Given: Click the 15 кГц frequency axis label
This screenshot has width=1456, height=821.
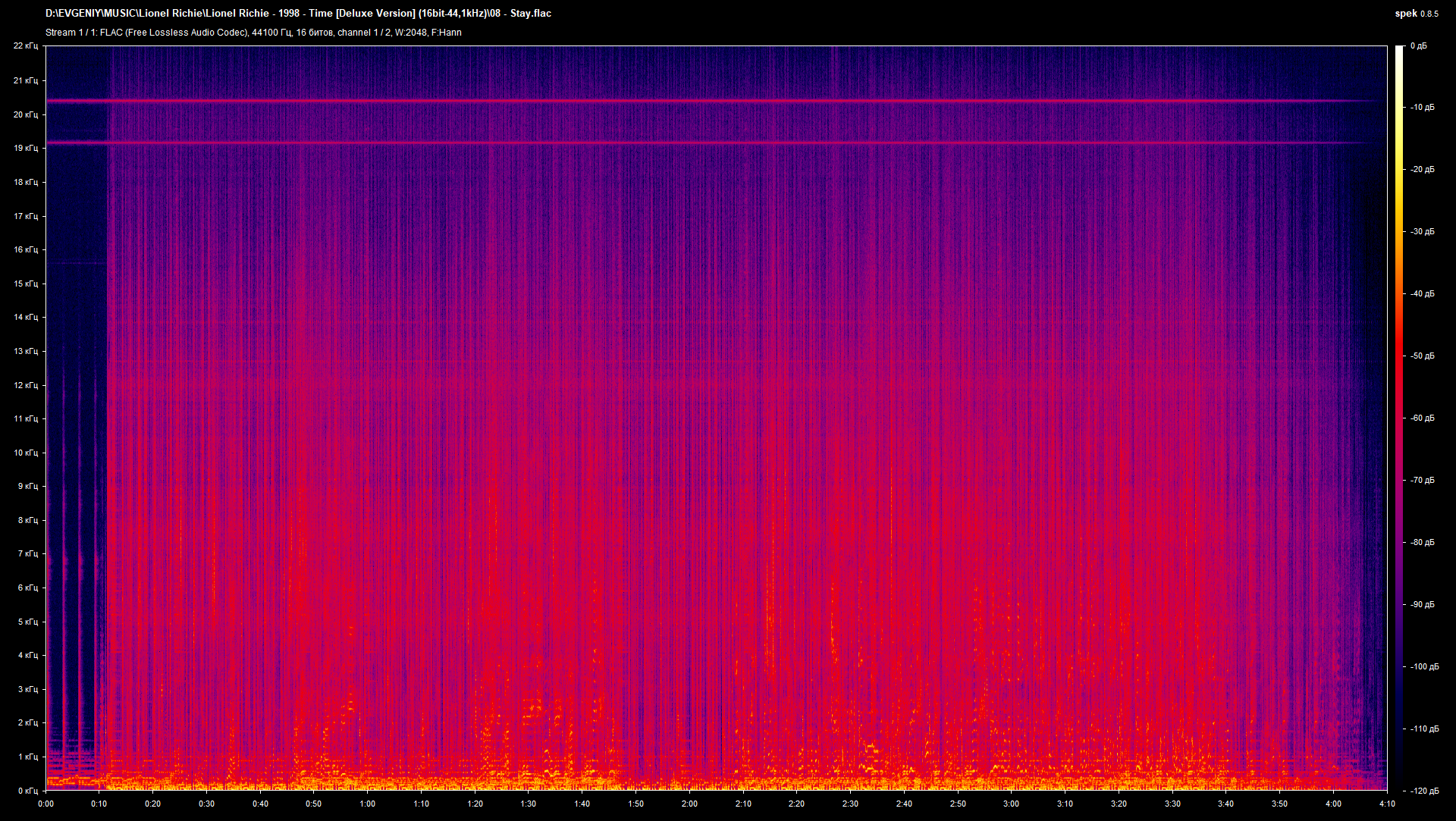Looking at the screenshot, I should tap(25, 284).
